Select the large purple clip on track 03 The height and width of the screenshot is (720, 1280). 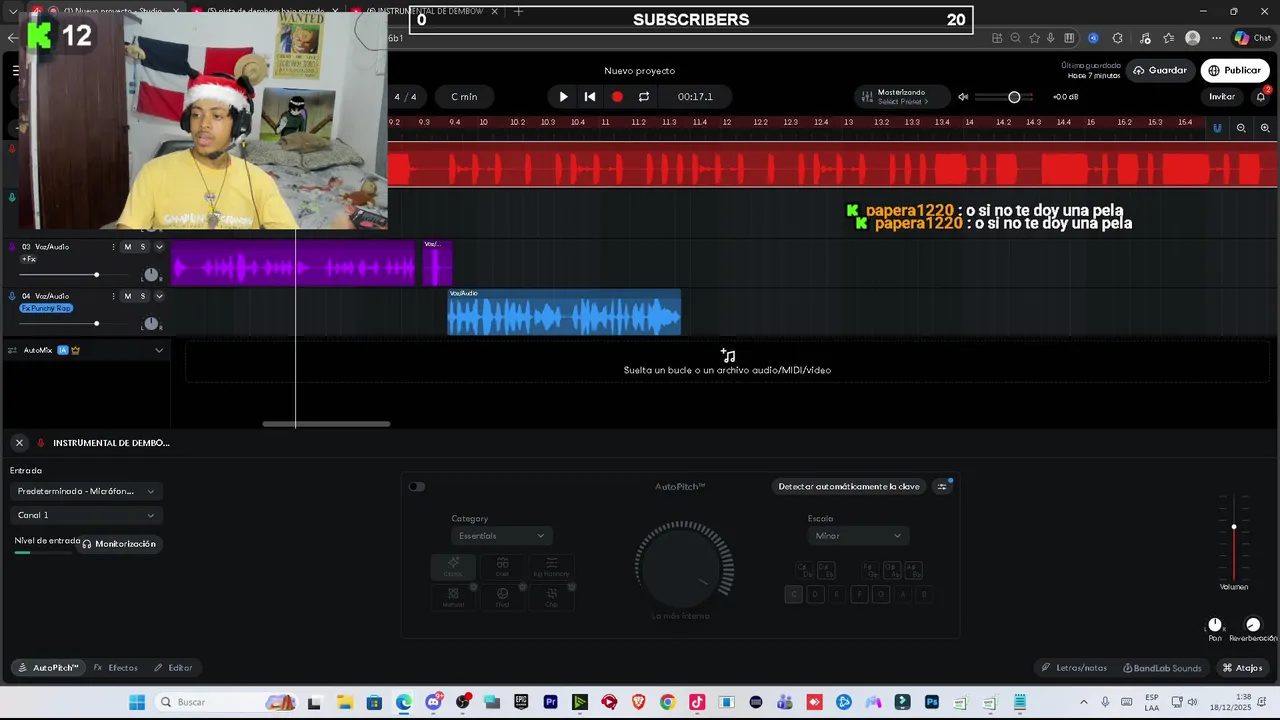point(293,263)
